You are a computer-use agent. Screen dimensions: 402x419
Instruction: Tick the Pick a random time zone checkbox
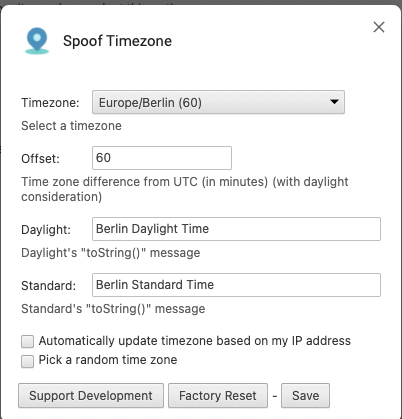27,361
